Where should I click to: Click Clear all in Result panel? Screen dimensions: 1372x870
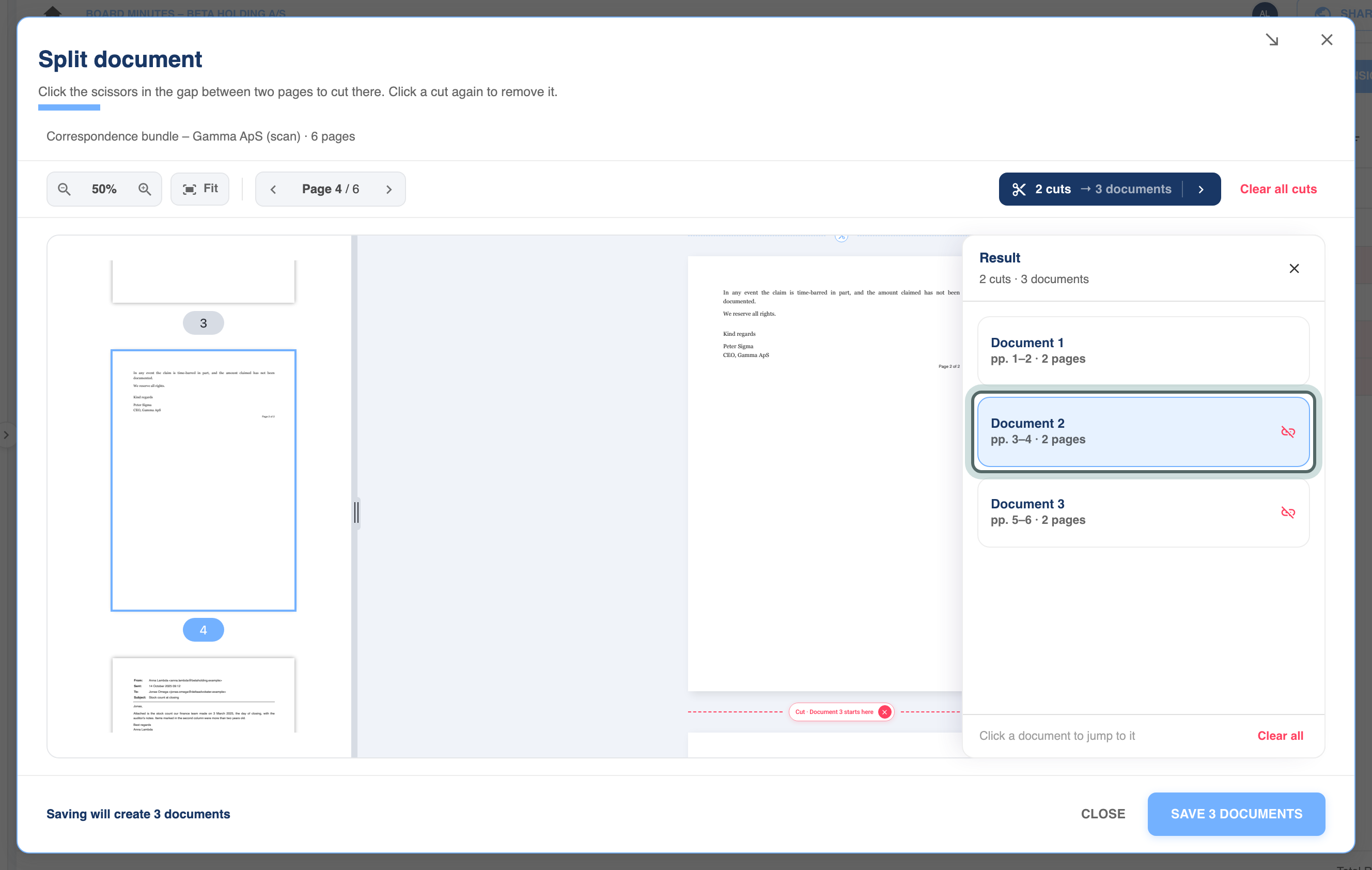[1280, 736]
